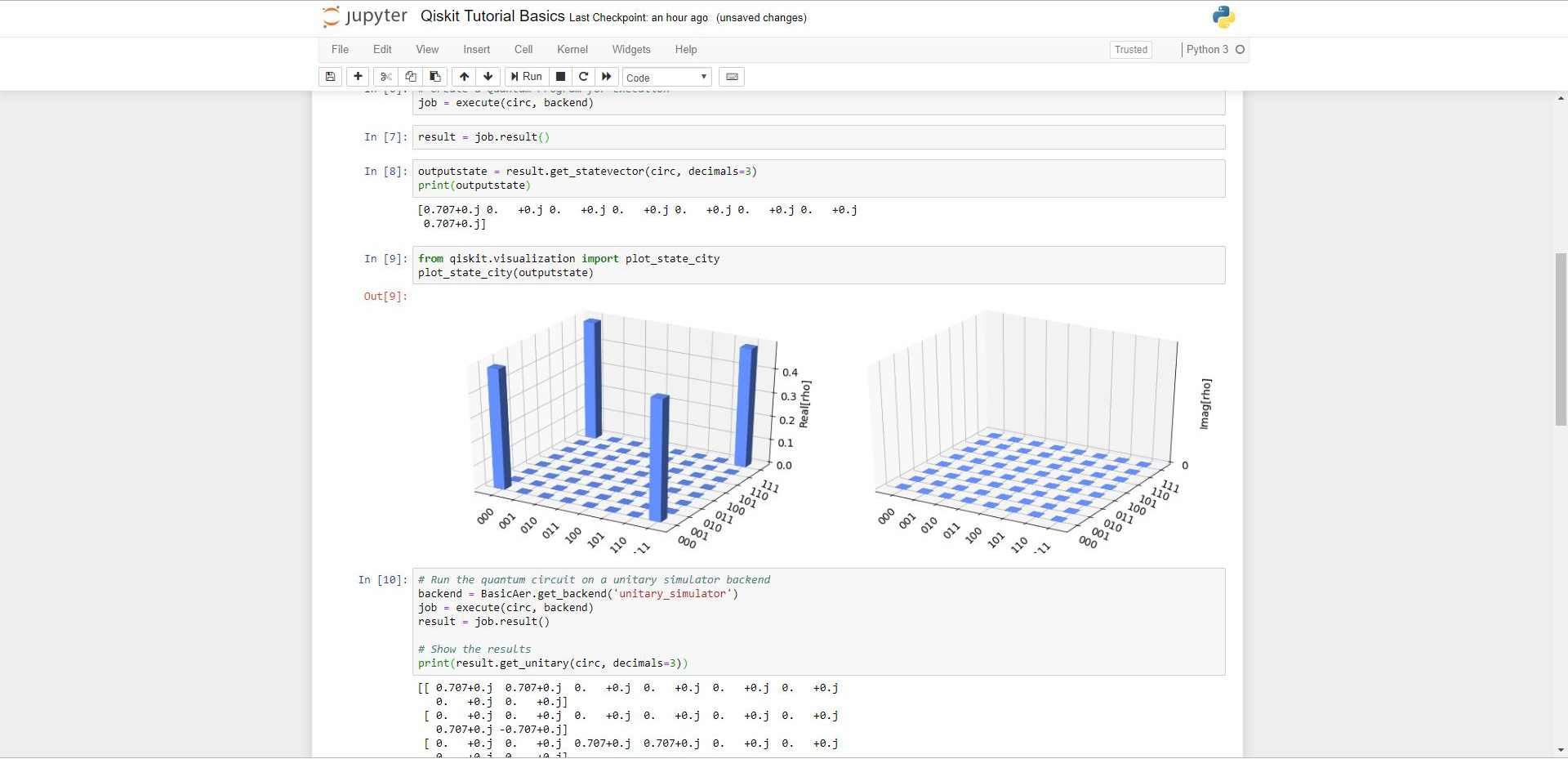Image resolution: width=1568 pixels, height=759 pixels.
Task: Save and checkpoint the notebook
Action: click(330, 77)
